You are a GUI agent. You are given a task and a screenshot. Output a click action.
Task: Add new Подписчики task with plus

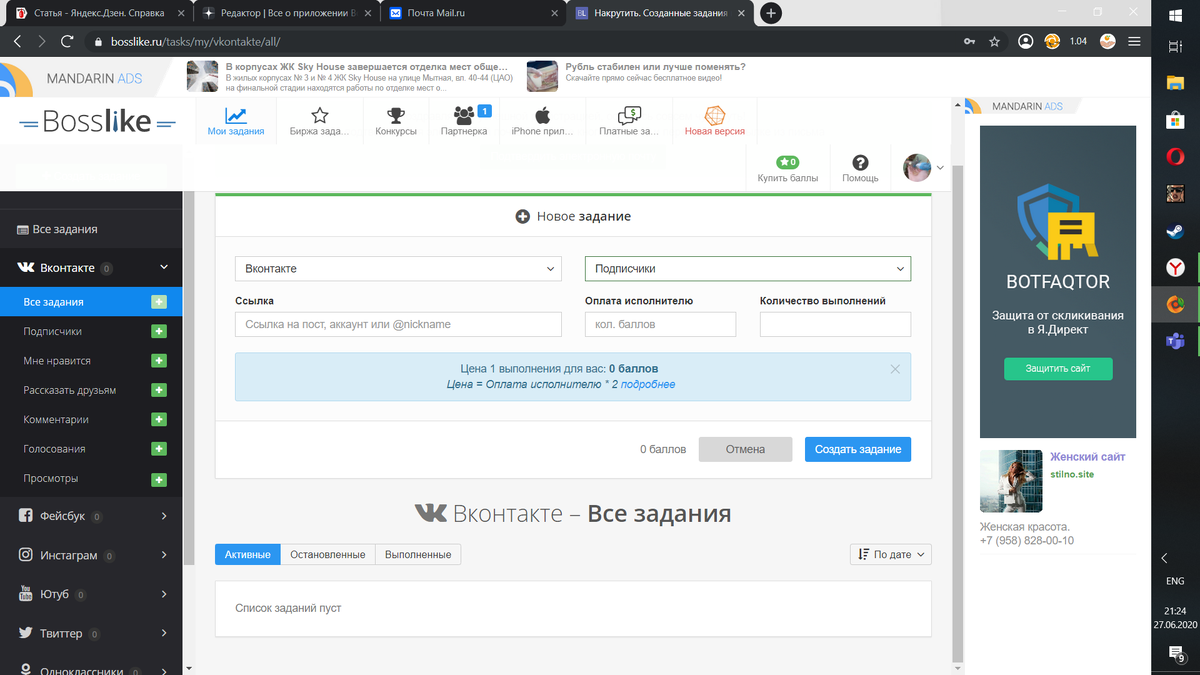click(x=159, y=331)
